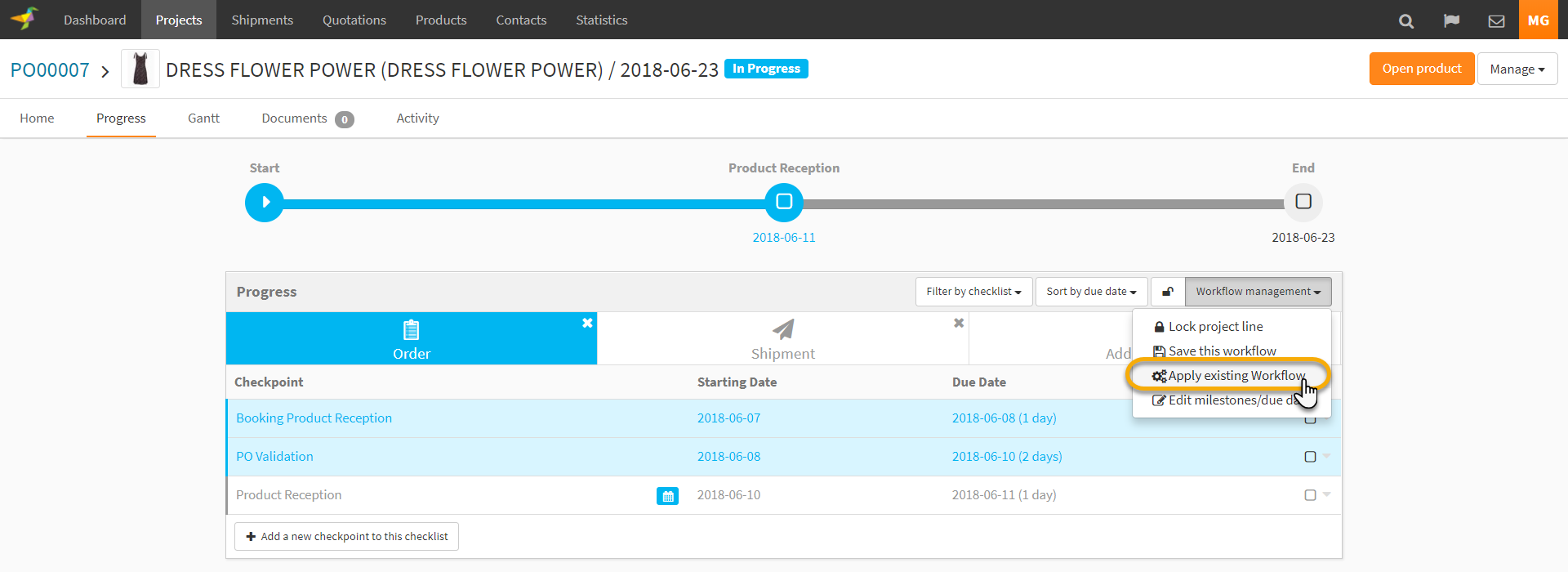
Task: Close the Order checklist tab
Action: [x=587, y=323]
